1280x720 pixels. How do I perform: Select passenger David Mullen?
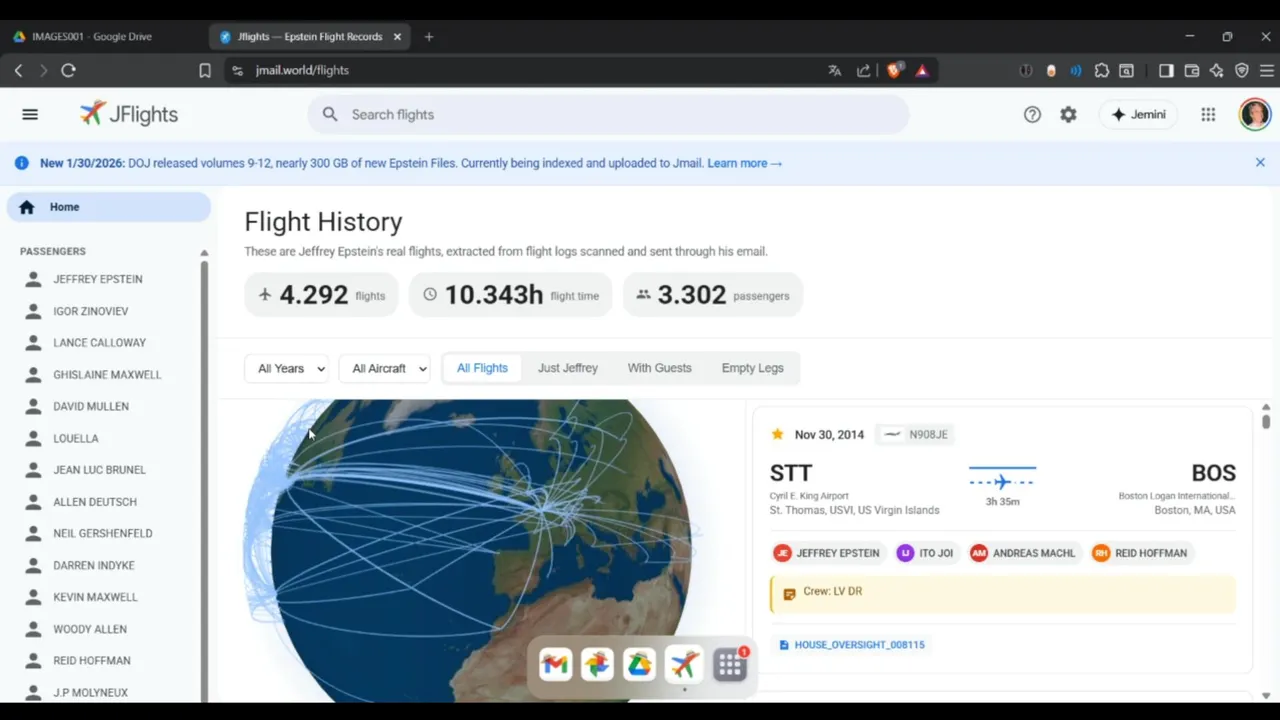pos(91,406)
